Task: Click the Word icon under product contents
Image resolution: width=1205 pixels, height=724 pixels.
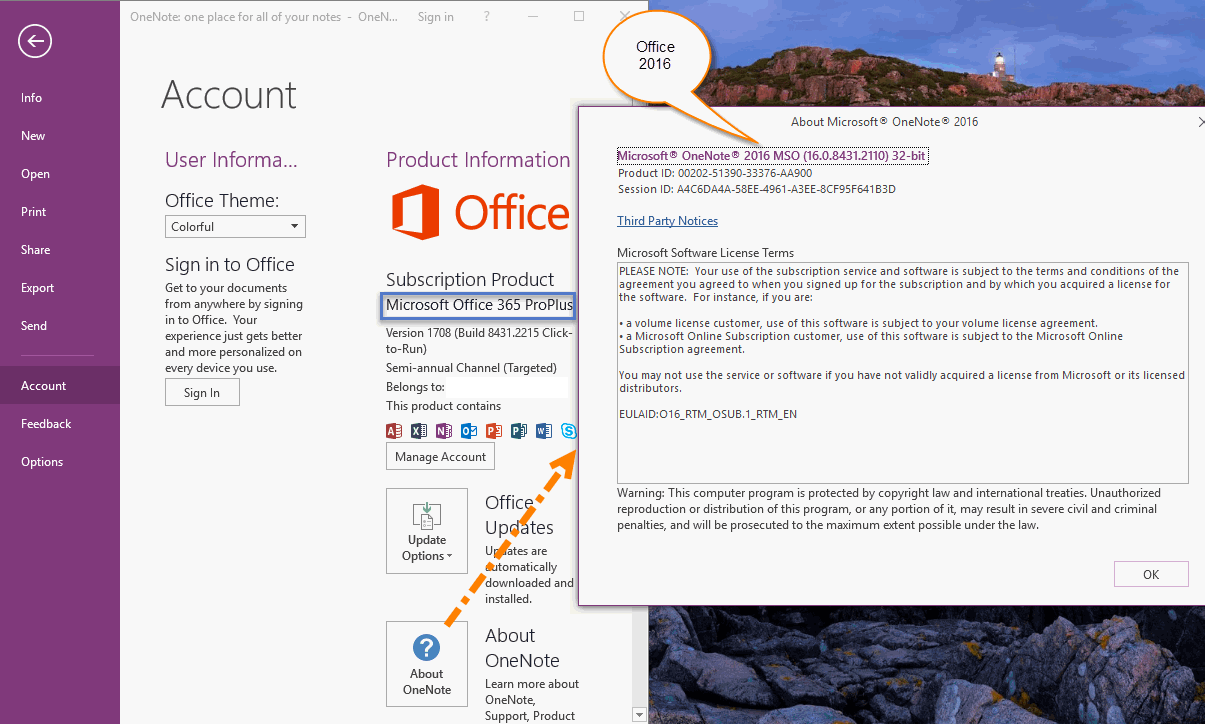Action: (544, 431)
